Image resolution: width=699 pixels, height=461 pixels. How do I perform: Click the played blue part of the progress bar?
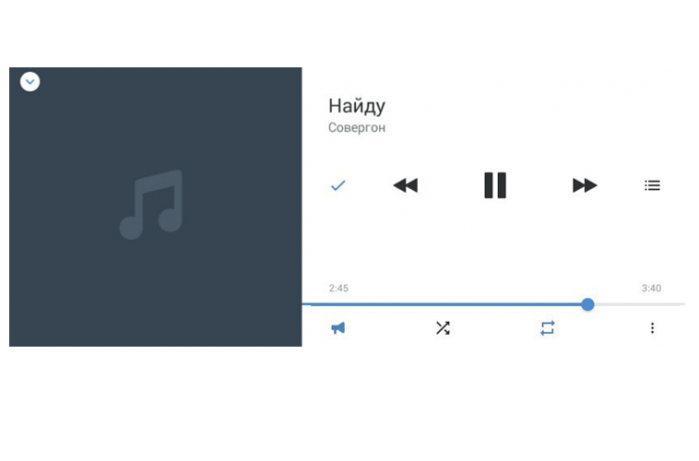click(442, 305)
